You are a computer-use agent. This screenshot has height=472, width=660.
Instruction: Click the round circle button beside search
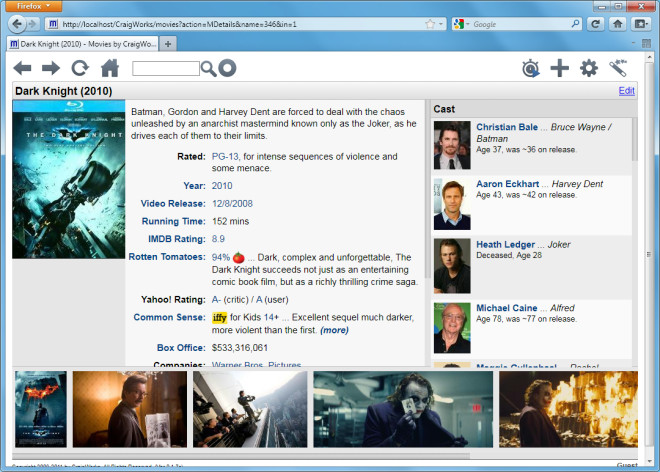click(227, 68)
